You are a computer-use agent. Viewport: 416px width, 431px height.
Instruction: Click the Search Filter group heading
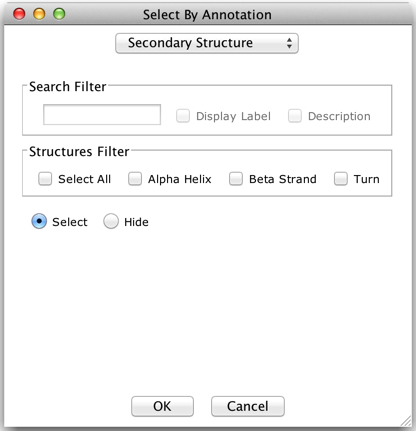click(68, 87)
